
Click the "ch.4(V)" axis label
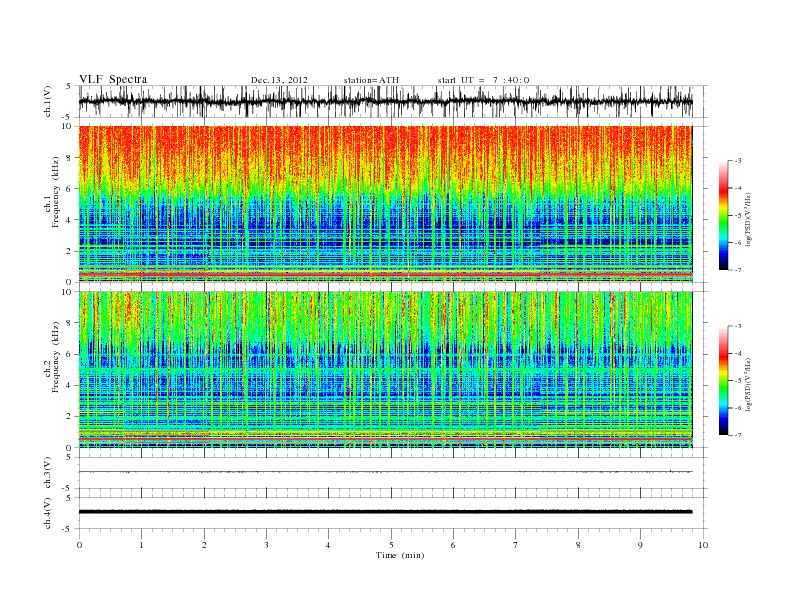47,513
